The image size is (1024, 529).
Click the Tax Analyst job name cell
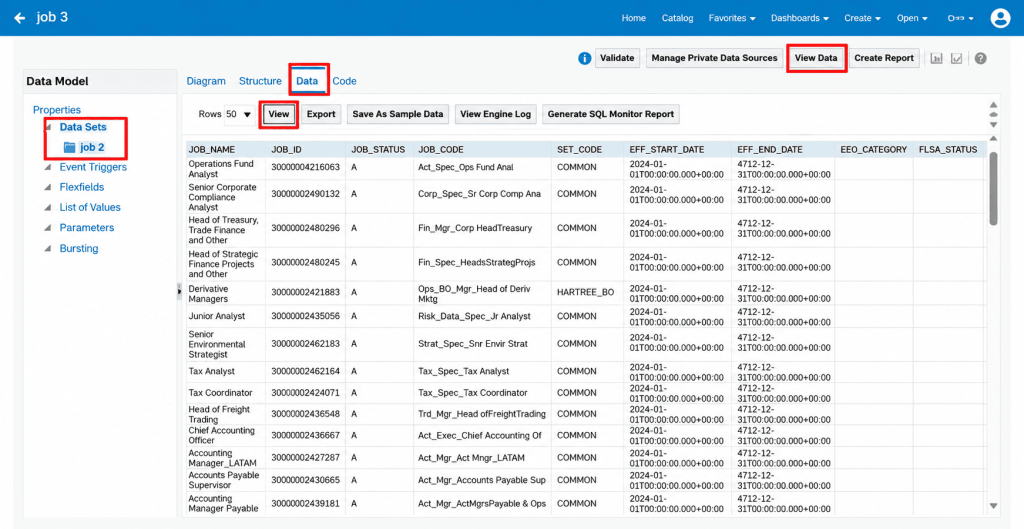point(212,371)
